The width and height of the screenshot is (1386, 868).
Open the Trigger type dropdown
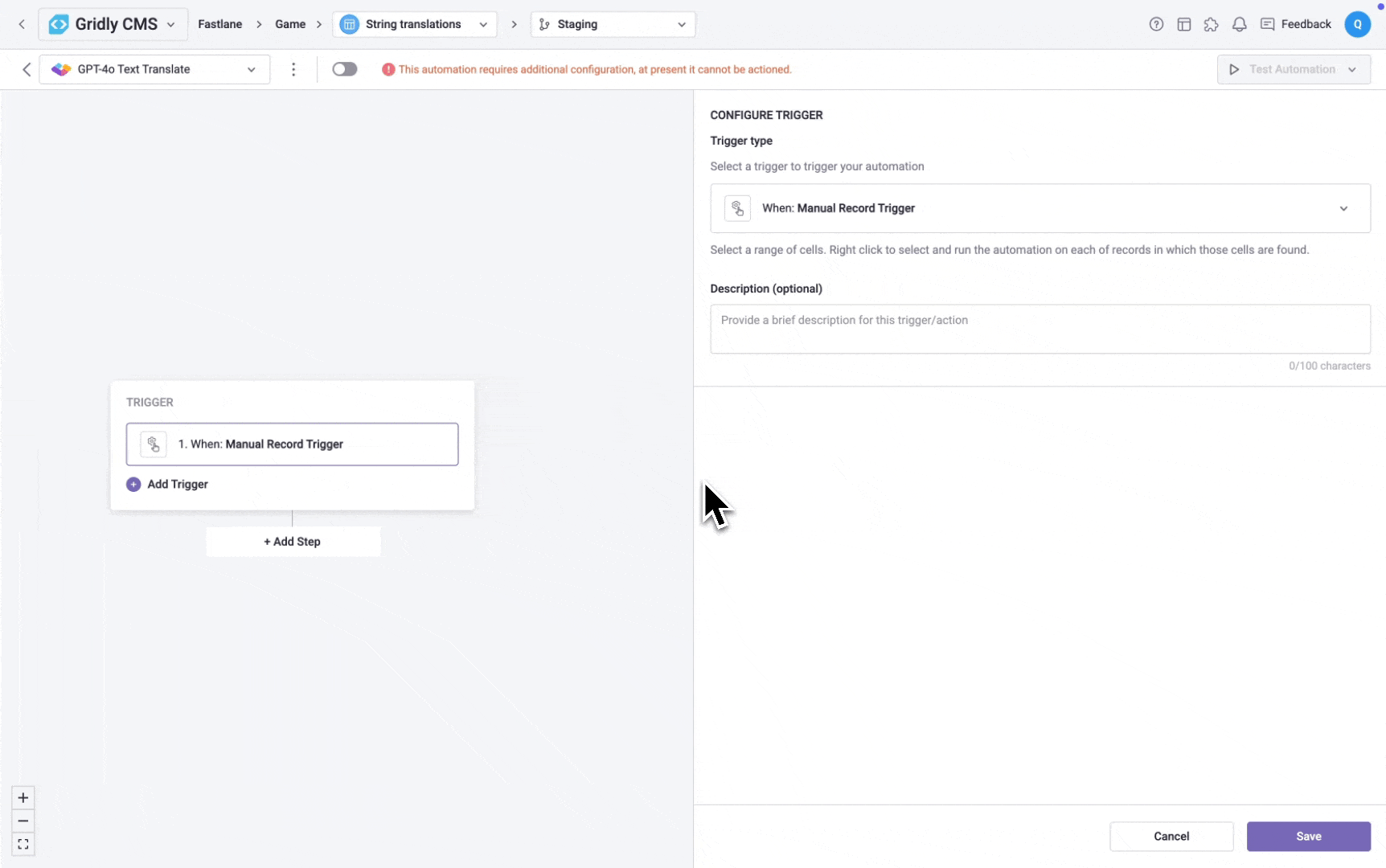point(1039,208)
